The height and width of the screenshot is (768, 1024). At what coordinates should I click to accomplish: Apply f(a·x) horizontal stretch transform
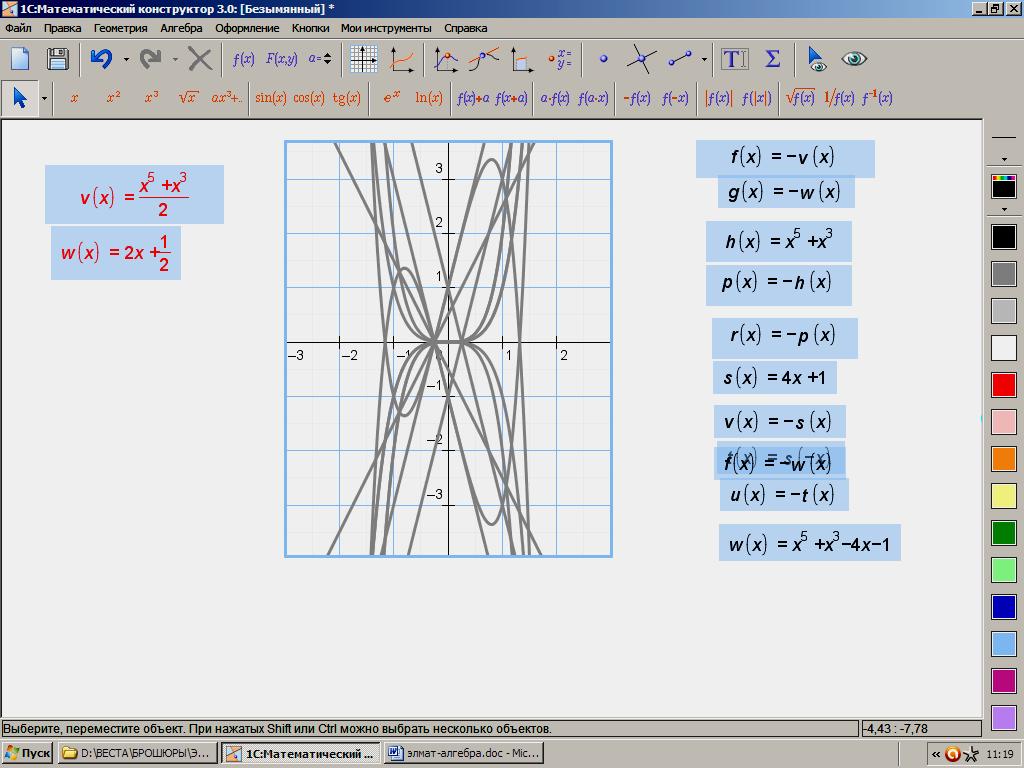tap(592, 98)
